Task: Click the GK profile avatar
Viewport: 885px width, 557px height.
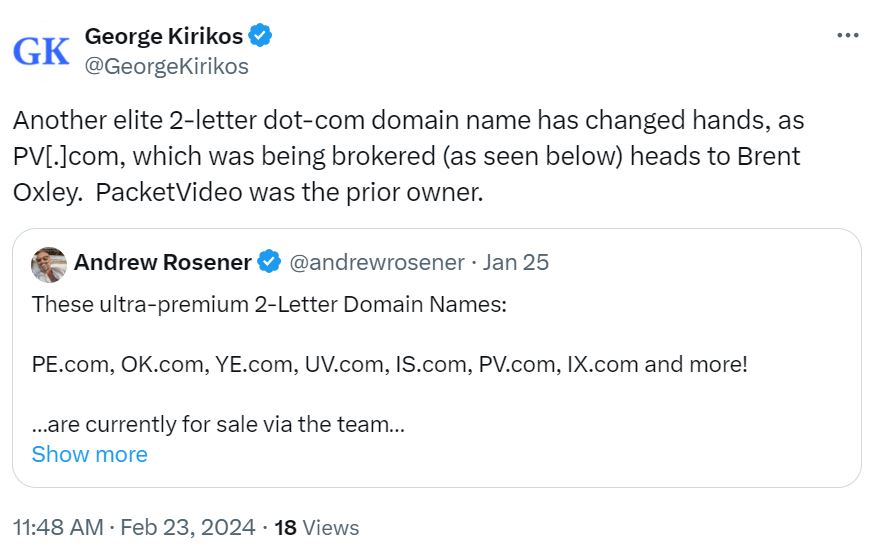Action: 41,52
